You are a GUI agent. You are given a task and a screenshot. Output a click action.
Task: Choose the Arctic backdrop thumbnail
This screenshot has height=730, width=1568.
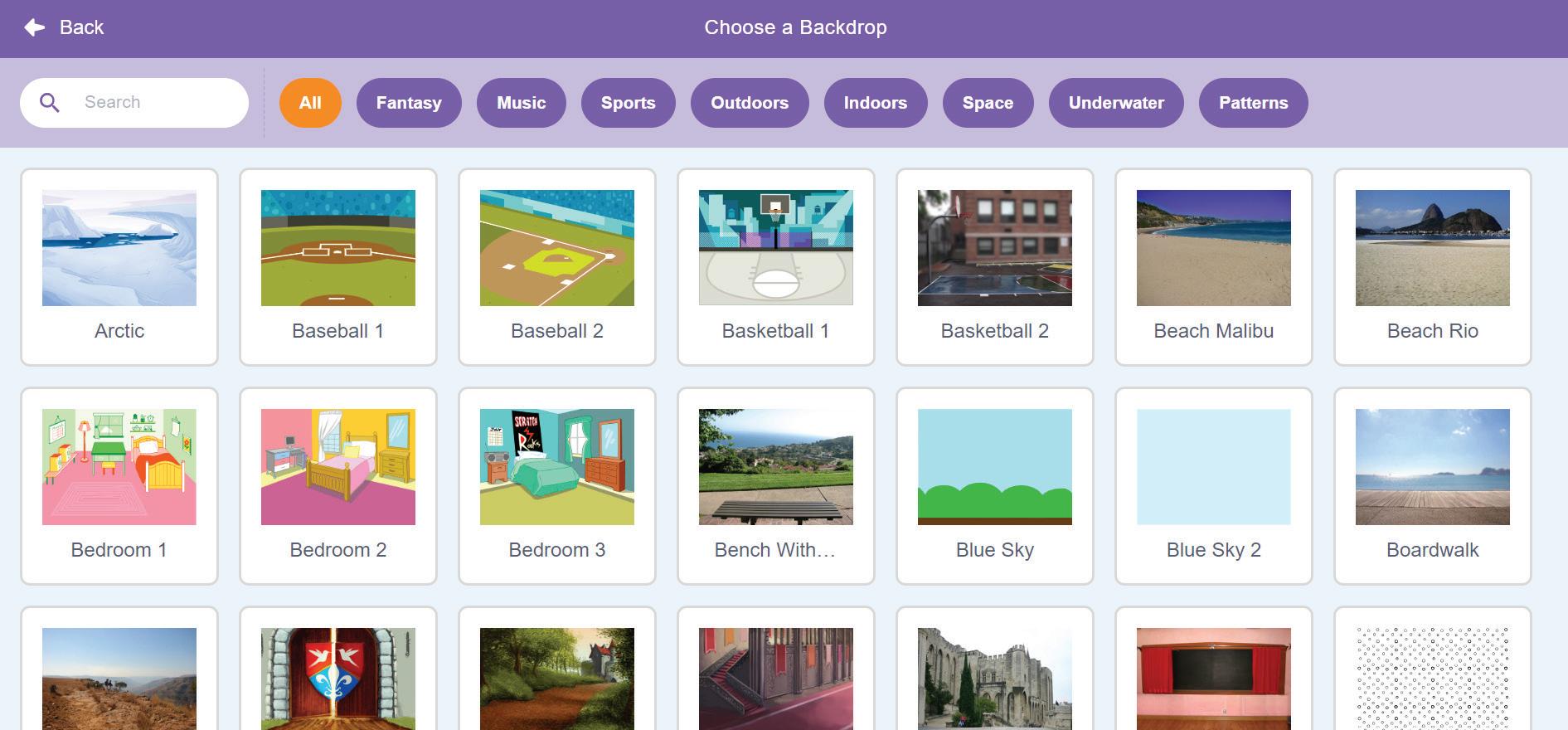point(119,248)
